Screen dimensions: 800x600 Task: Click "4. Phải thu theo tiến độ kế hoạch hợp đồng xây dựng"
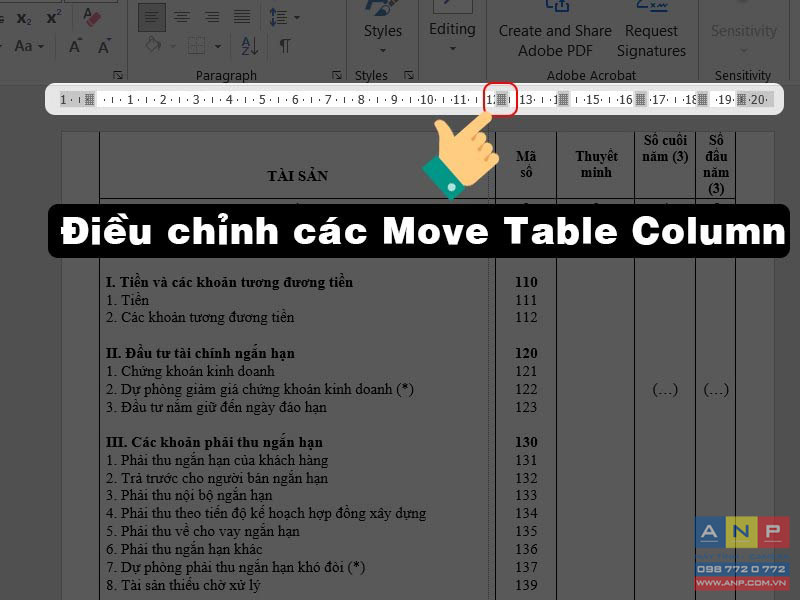pos(266,513)
